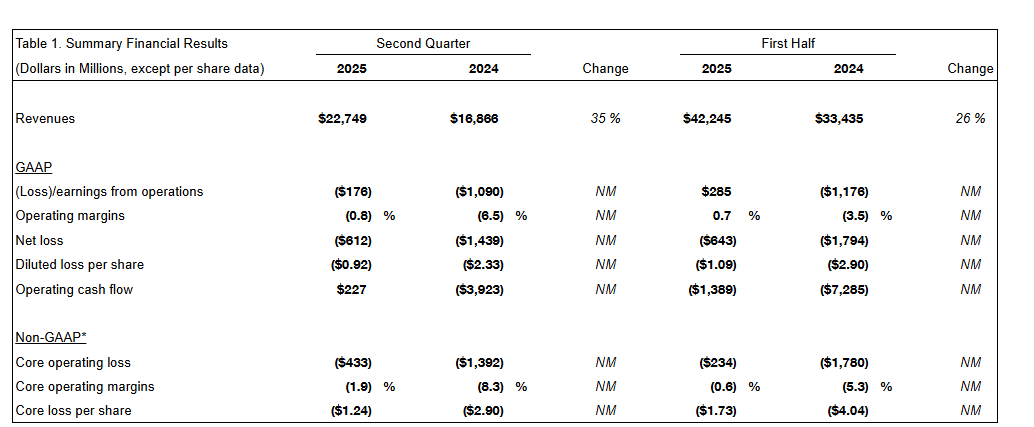Image resolution: width=1034 pixels, height=427 pixels.
Task: Click the Revenues row label
Action: [x=45, y=118]
